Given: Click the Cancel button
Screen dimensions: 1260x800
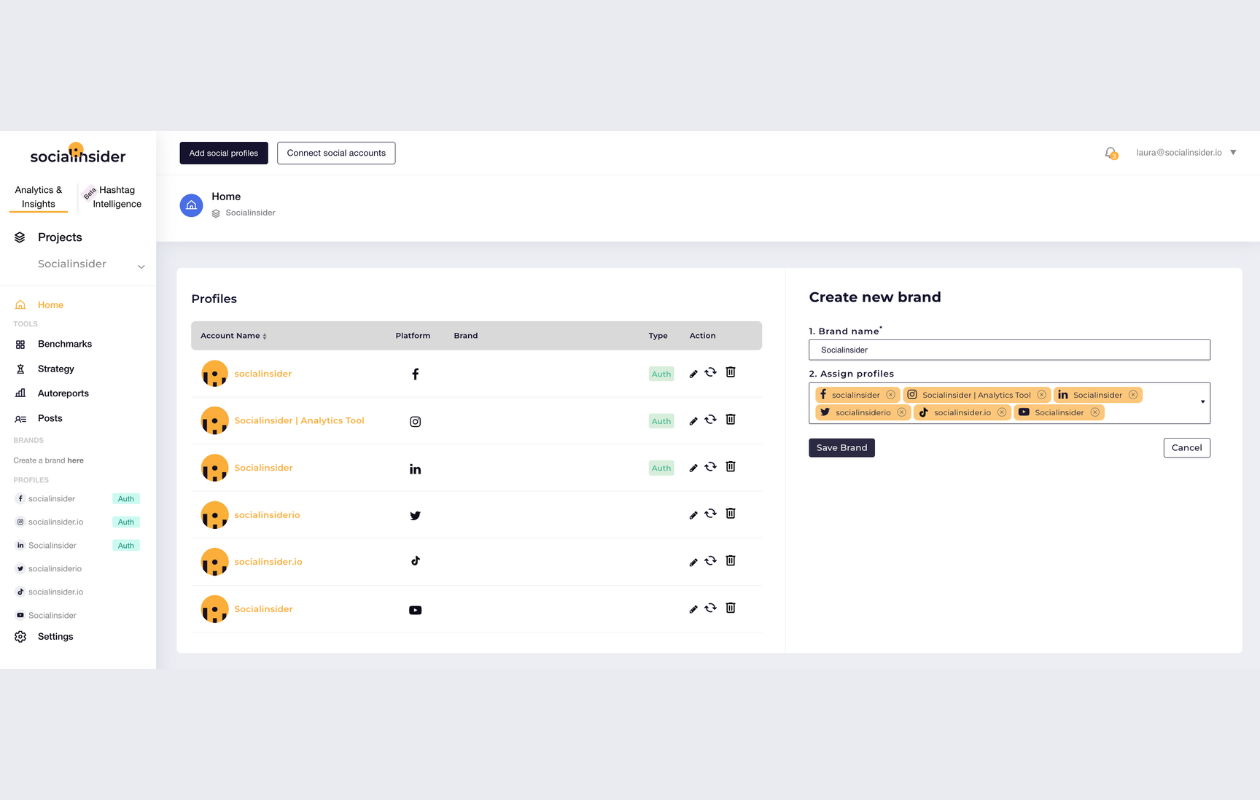Looking at the screenshot, I should tap(1187, 448).
